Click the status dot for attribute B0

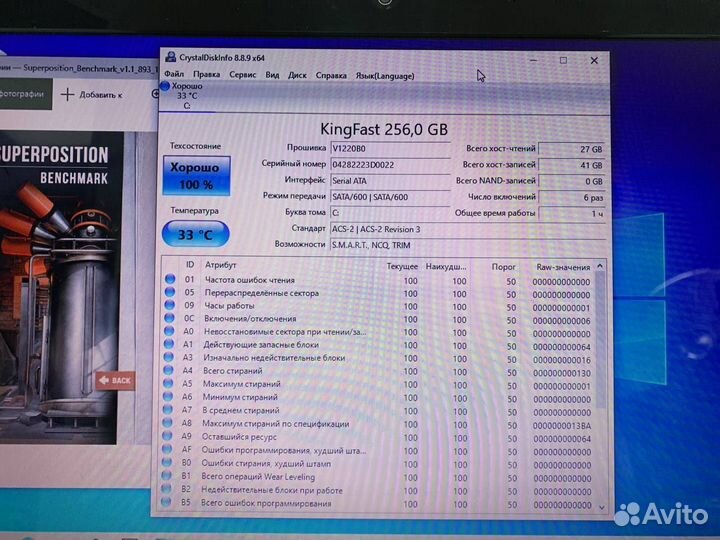[x=167, y=462]
